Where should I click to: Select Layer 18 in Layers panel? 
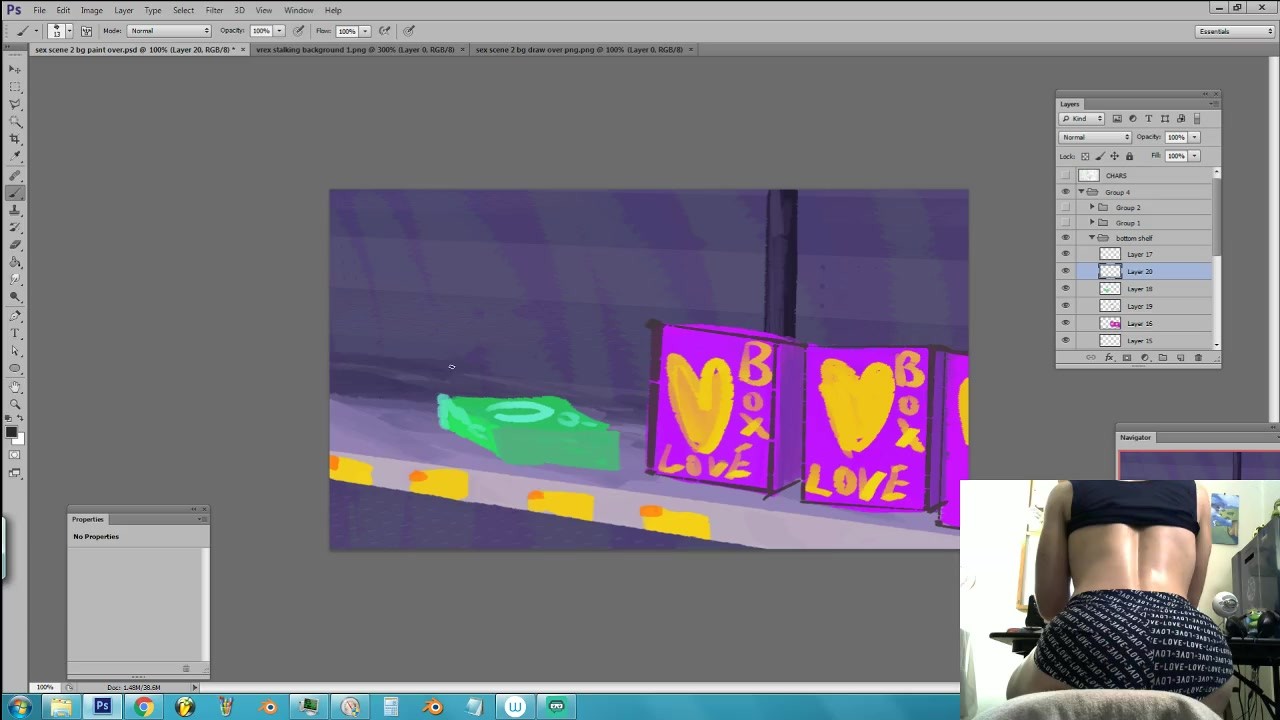pos(1140,289)
